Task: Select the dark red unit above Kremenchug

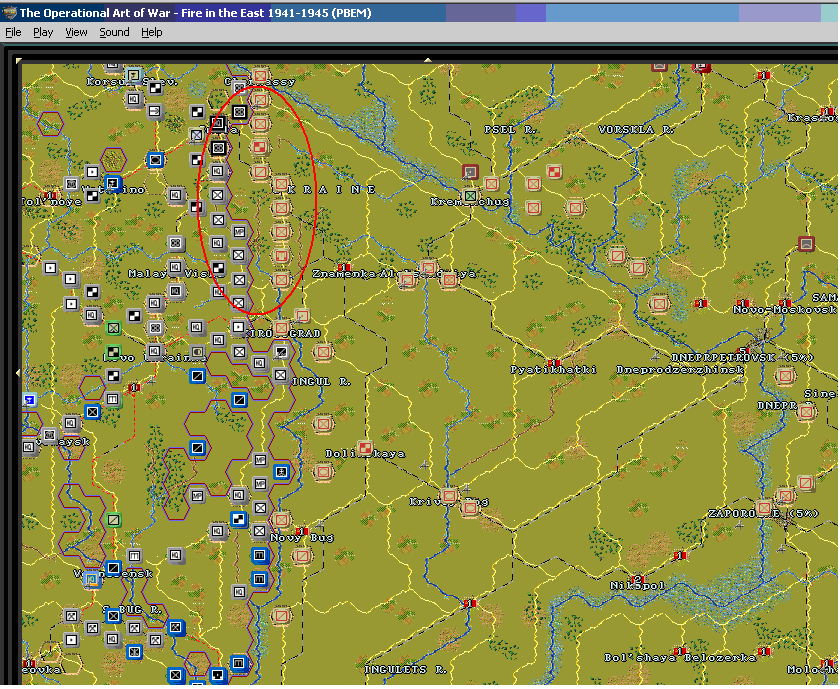Action: (x=470, y=172)
